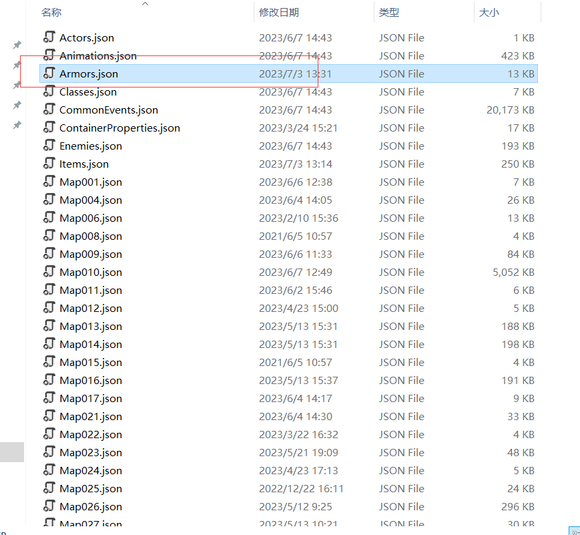
Task: Click the Animations.json file icon
Action: click(x=49, y=55)
